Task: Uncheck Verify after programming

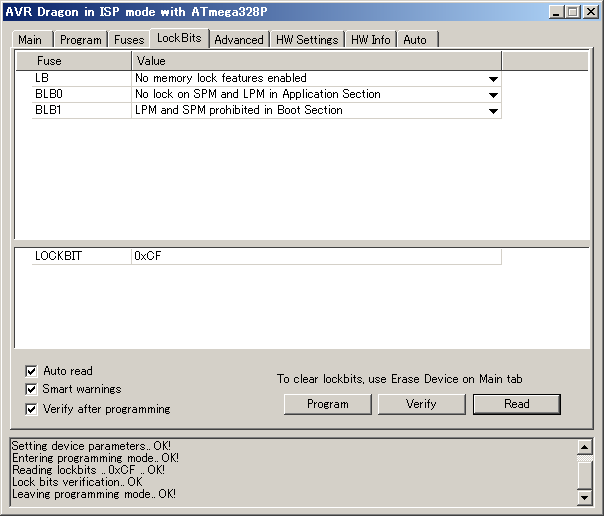Action: (31, 409)
